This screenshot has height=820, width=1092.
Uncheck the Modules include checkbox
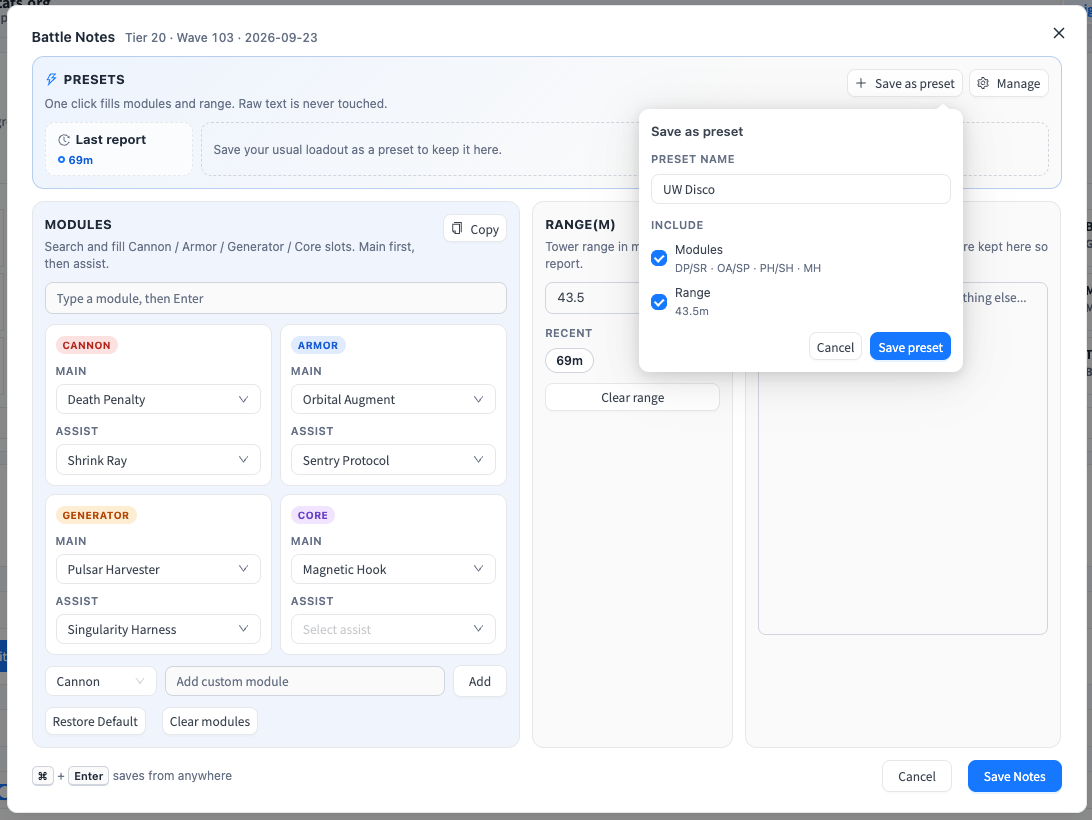point(659,258)
